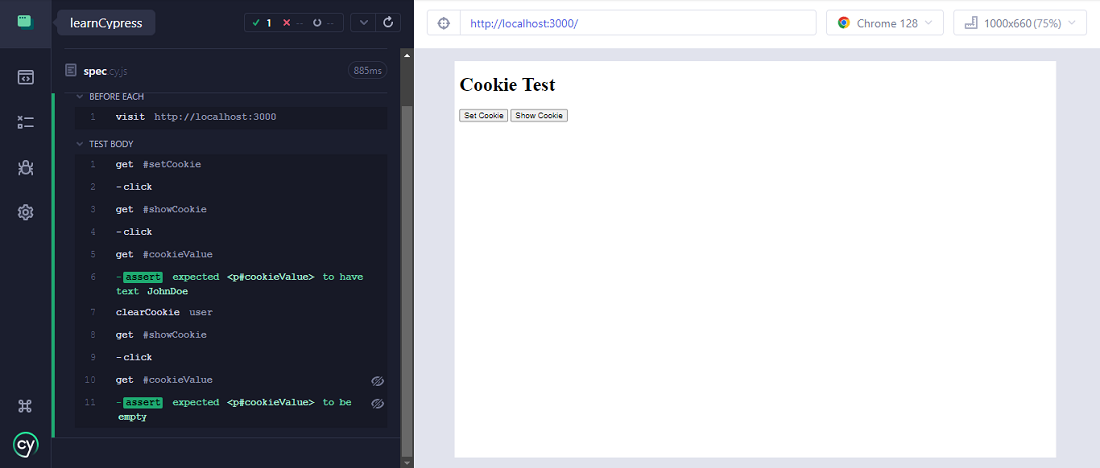The width and height of the screenshot is (1100, 468).
Task: Open the spec.cy.js file link
Action: click(x=105, y=71)
